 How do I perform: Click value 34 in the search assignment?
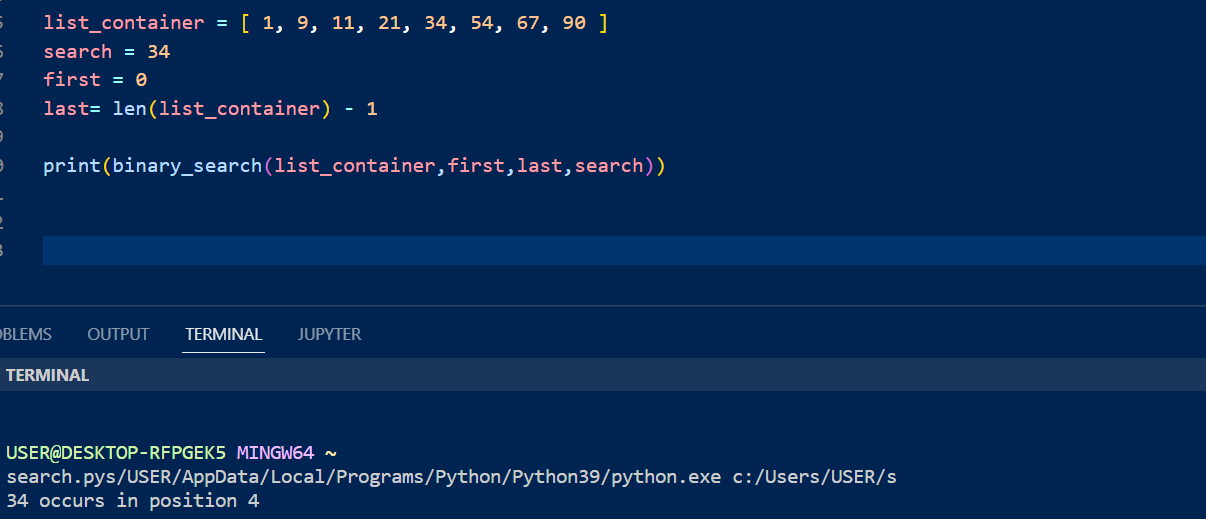pyautogui.click(x=158, y=51)
